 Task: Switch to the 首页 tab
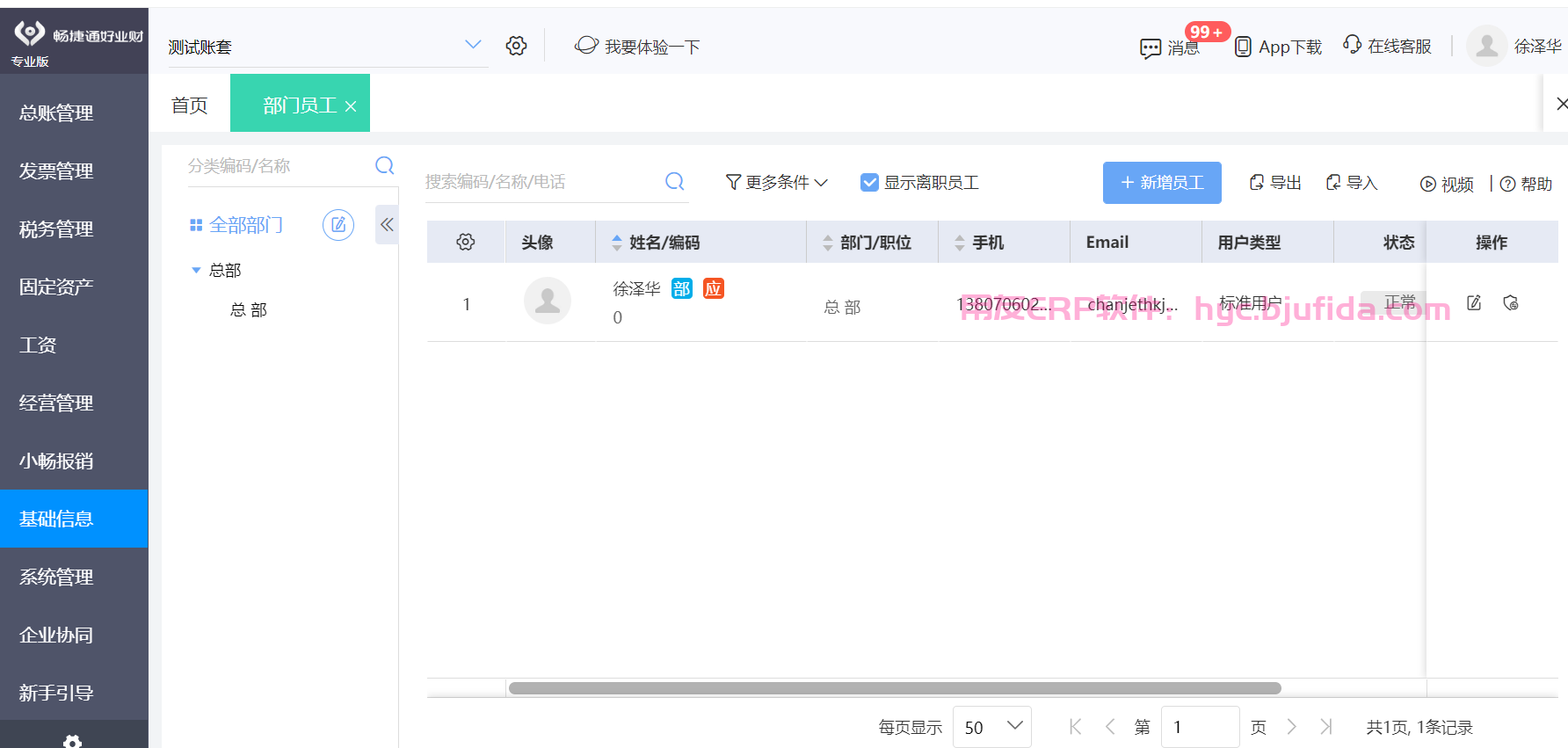(190, 105)
